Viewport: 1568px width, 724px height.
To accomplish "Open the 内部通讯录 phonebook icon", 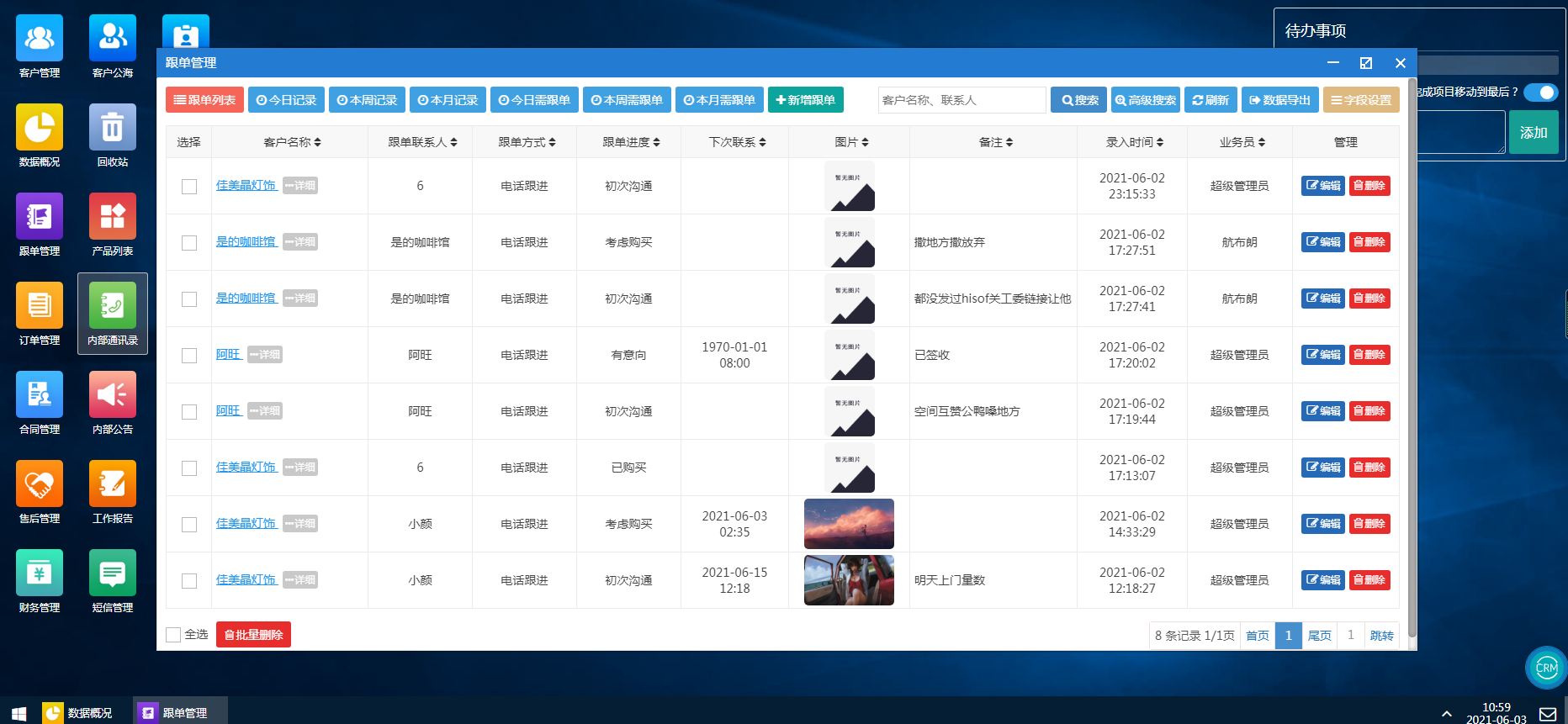I will [113, 307].
